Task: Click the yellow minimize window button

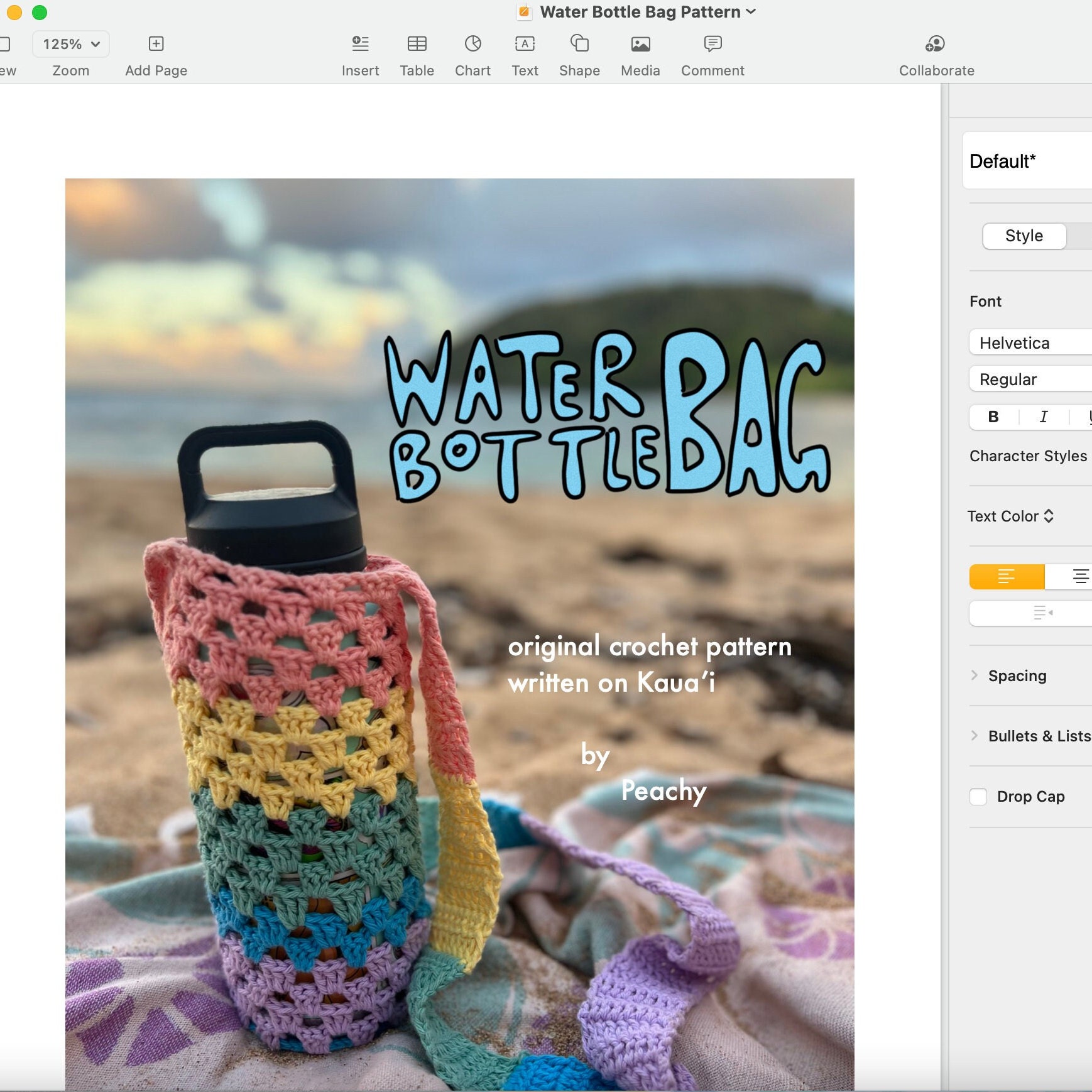Action: click(x=14, y=12)
